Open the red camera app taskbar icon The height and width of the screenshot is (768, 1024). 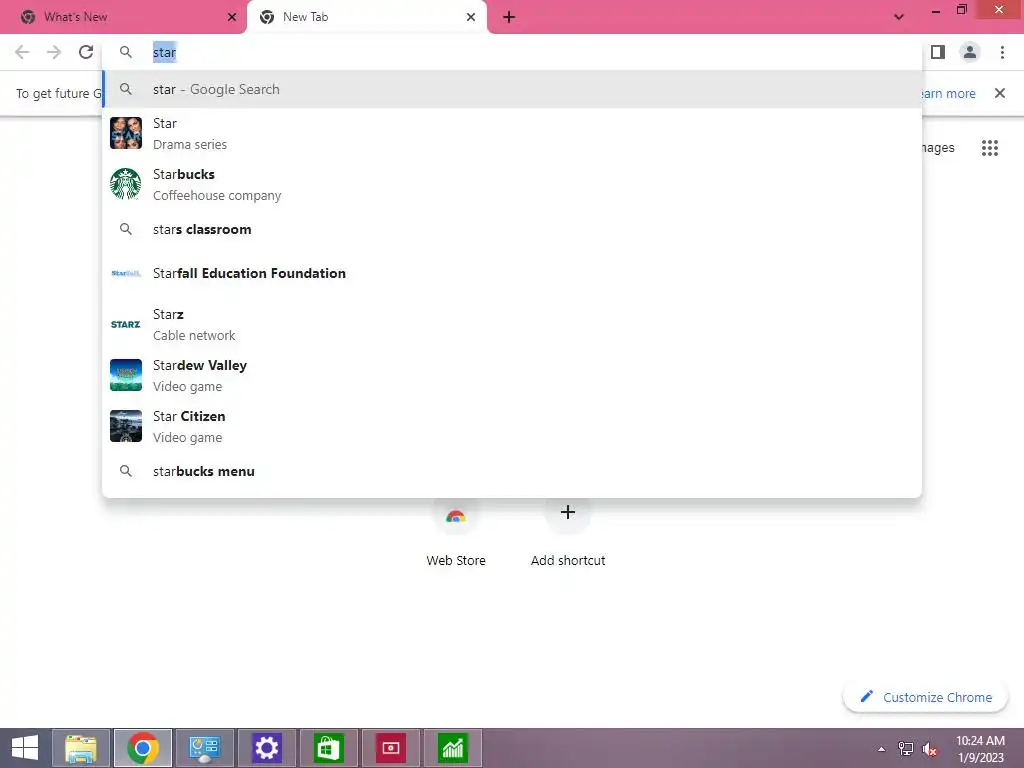[x=391, y=748]
